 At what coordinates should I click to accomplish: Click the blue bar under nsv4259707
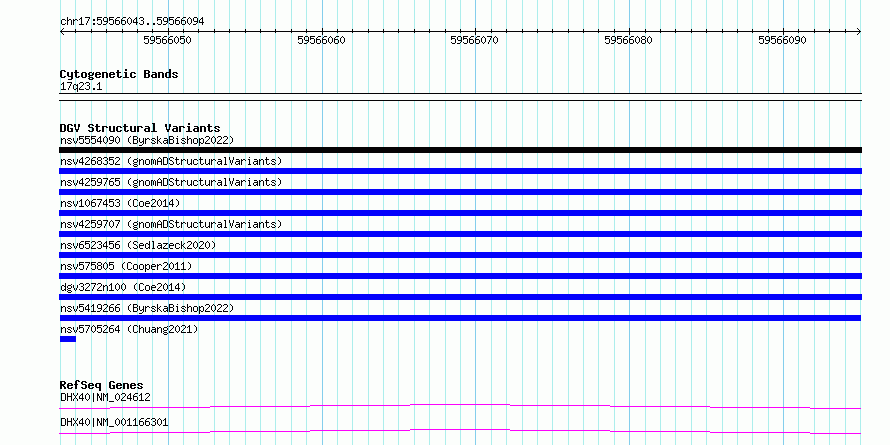tap(460, 234)
